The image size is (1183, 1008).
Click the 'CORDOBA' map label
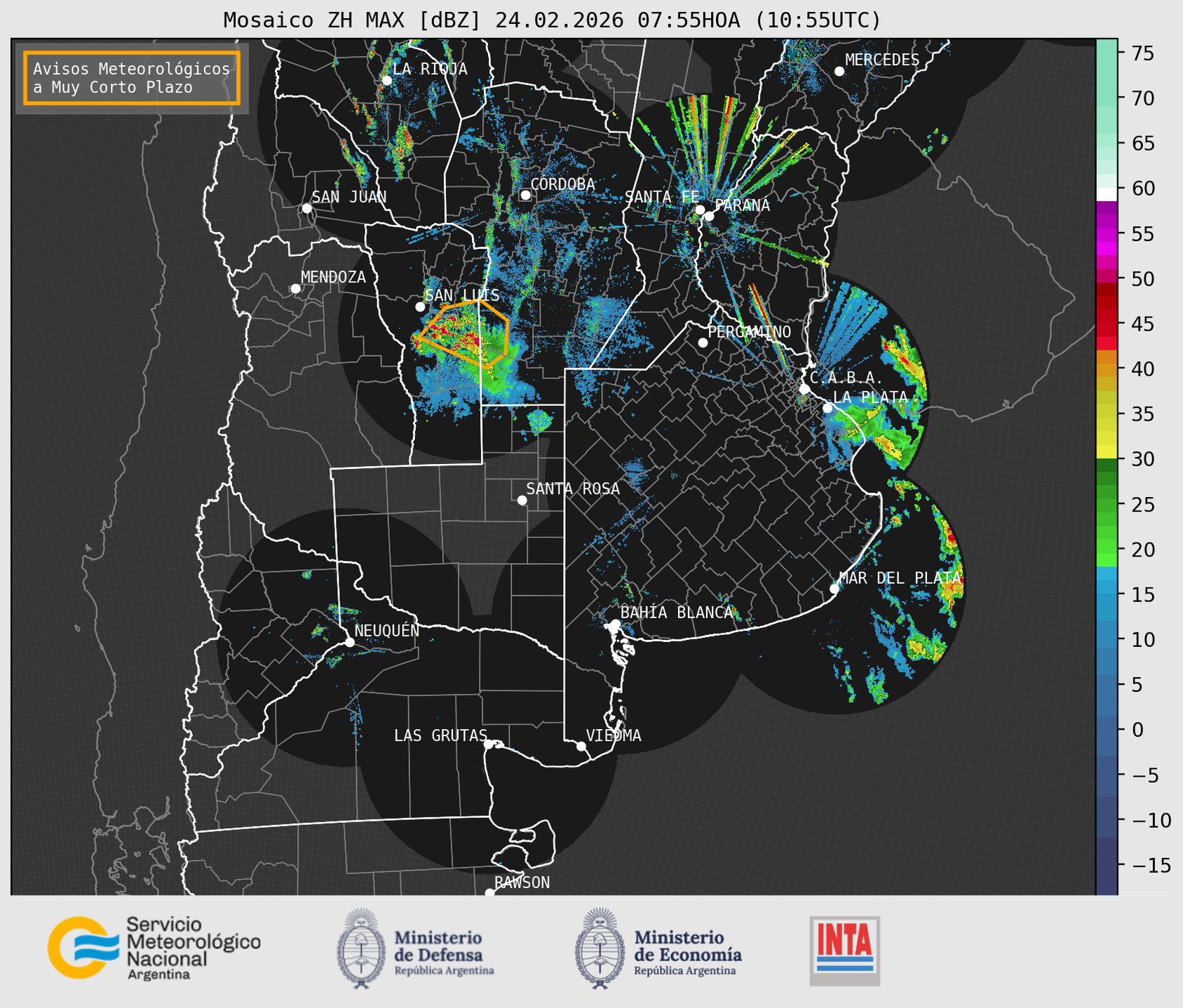563,184
